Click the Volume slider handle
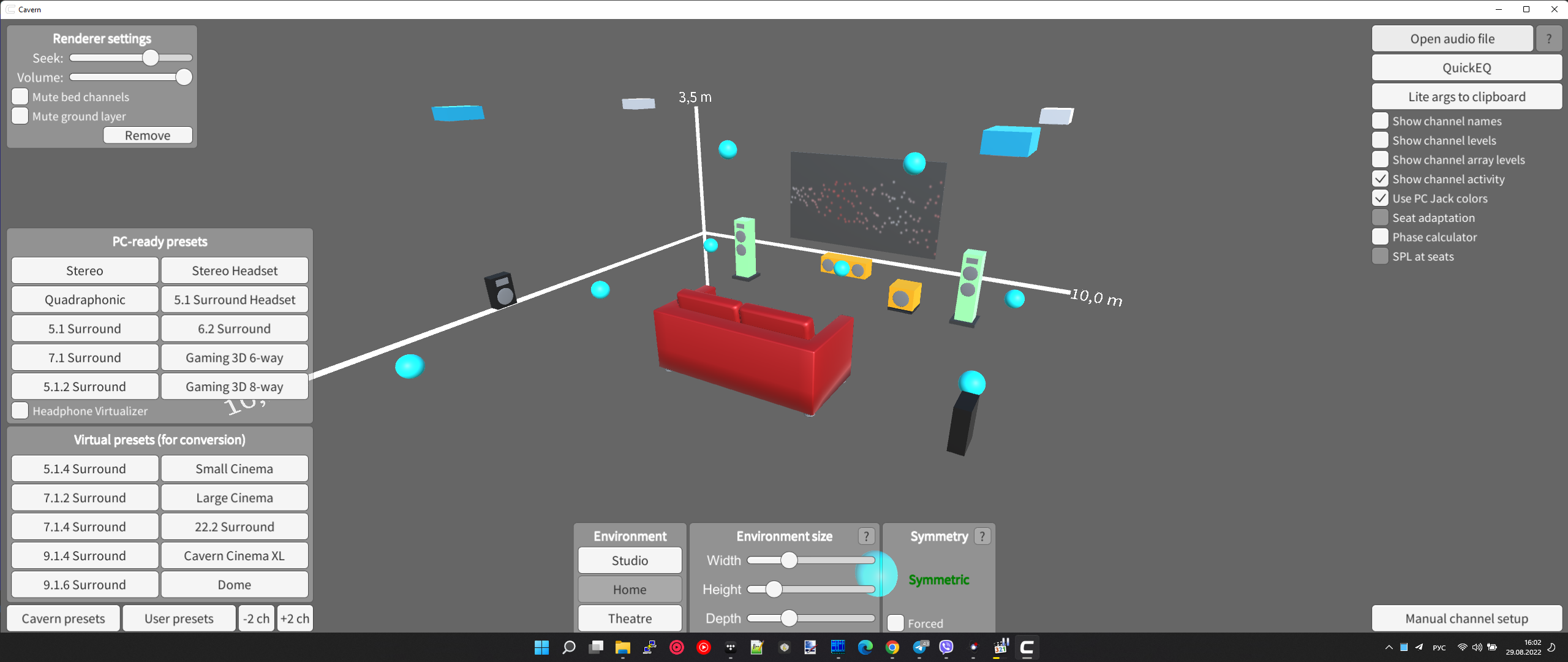This screenshot has width=1568, height=662. coord(184,77)
